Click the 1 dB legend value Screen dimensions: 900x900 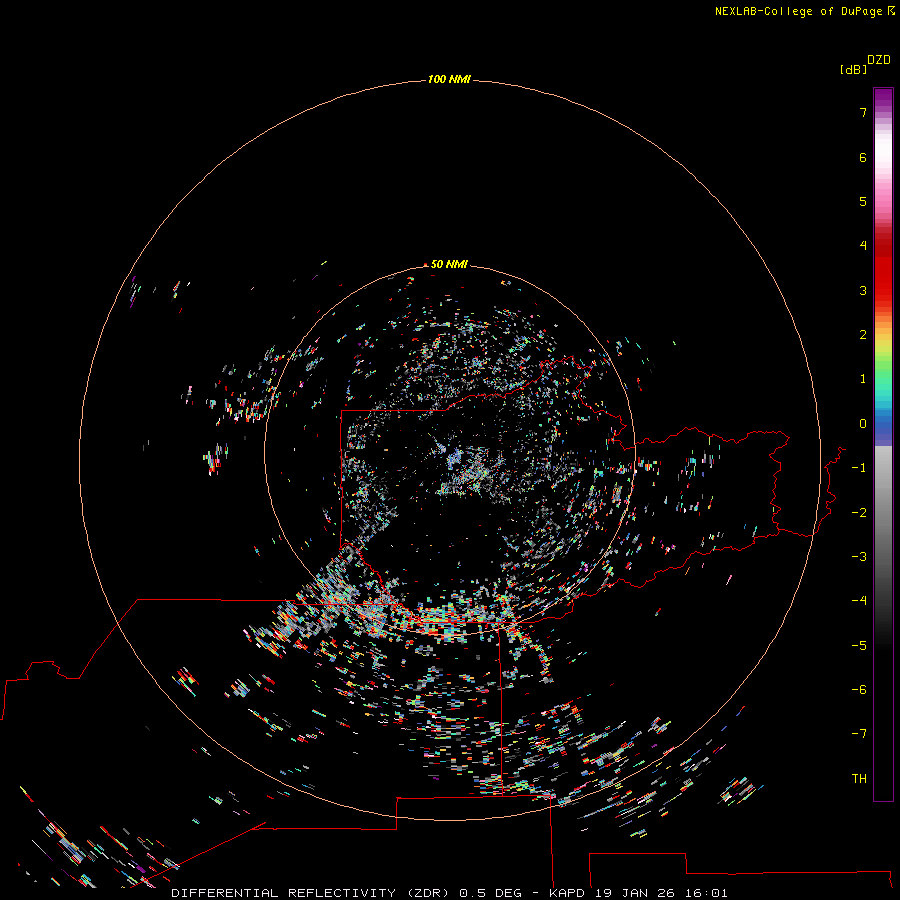point(863,379)
